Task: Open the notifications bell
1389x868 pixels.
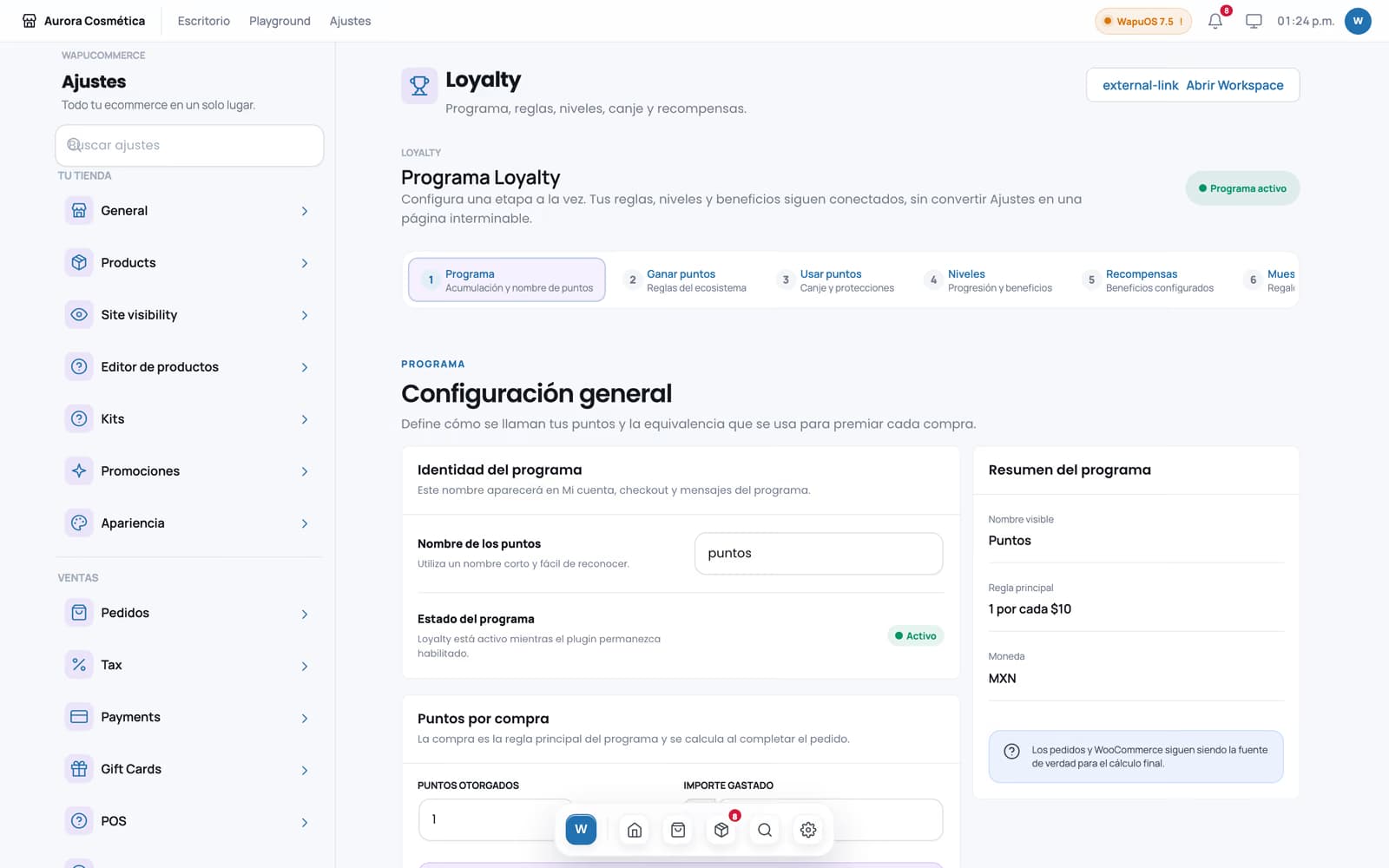Action: (1215, 21)
